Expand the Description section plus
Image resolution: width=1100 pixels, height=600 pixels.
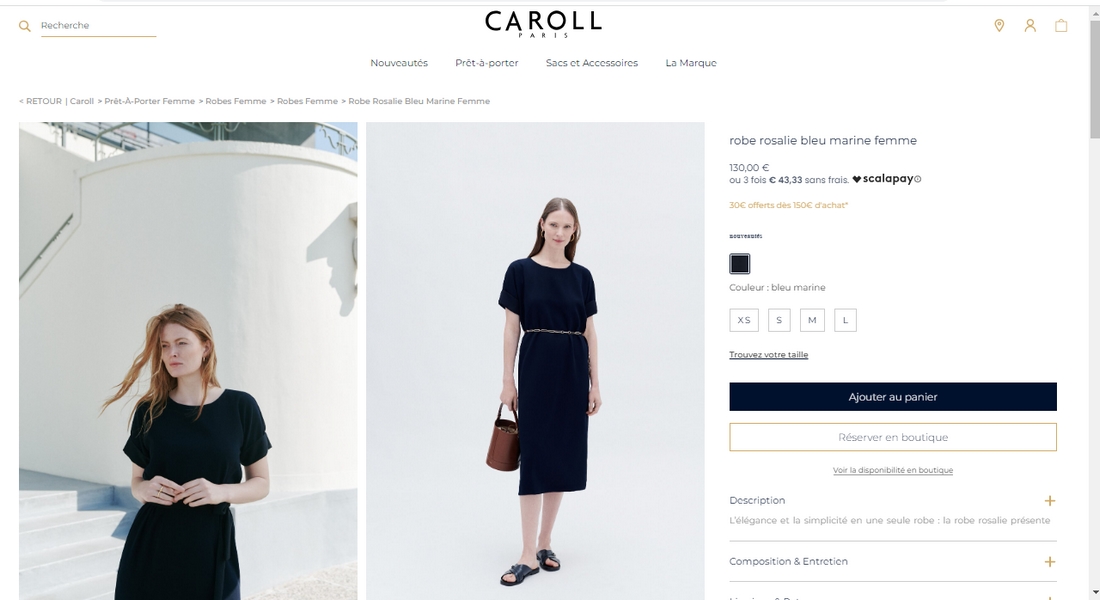(x=1049, y=500)
